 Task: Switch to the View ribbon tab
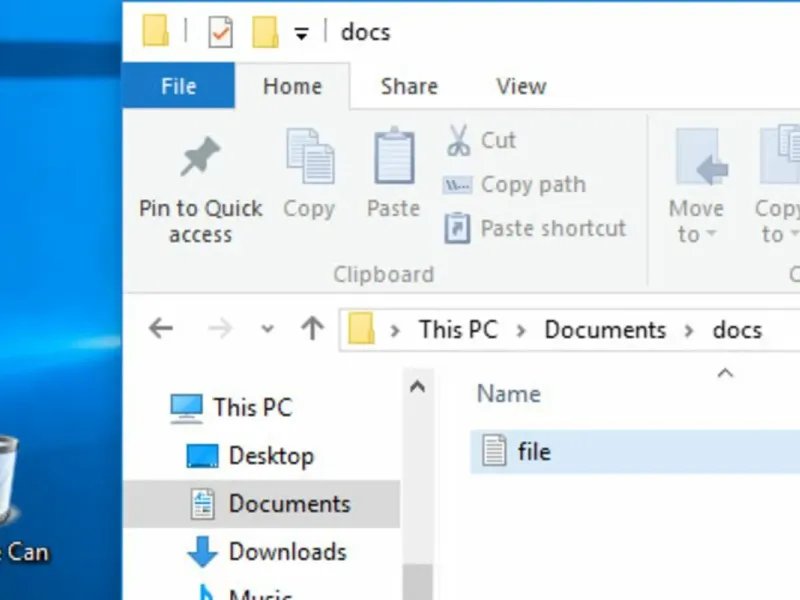click(521, 86)
